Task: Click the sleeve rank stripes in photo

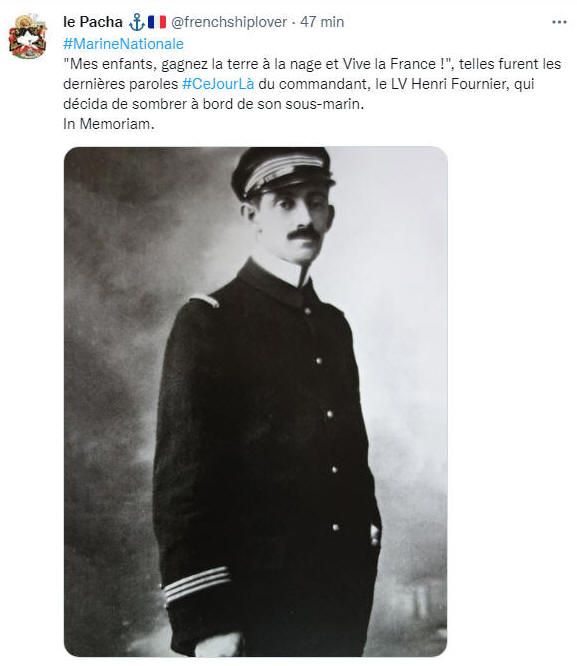Action: tap(197, 584)
